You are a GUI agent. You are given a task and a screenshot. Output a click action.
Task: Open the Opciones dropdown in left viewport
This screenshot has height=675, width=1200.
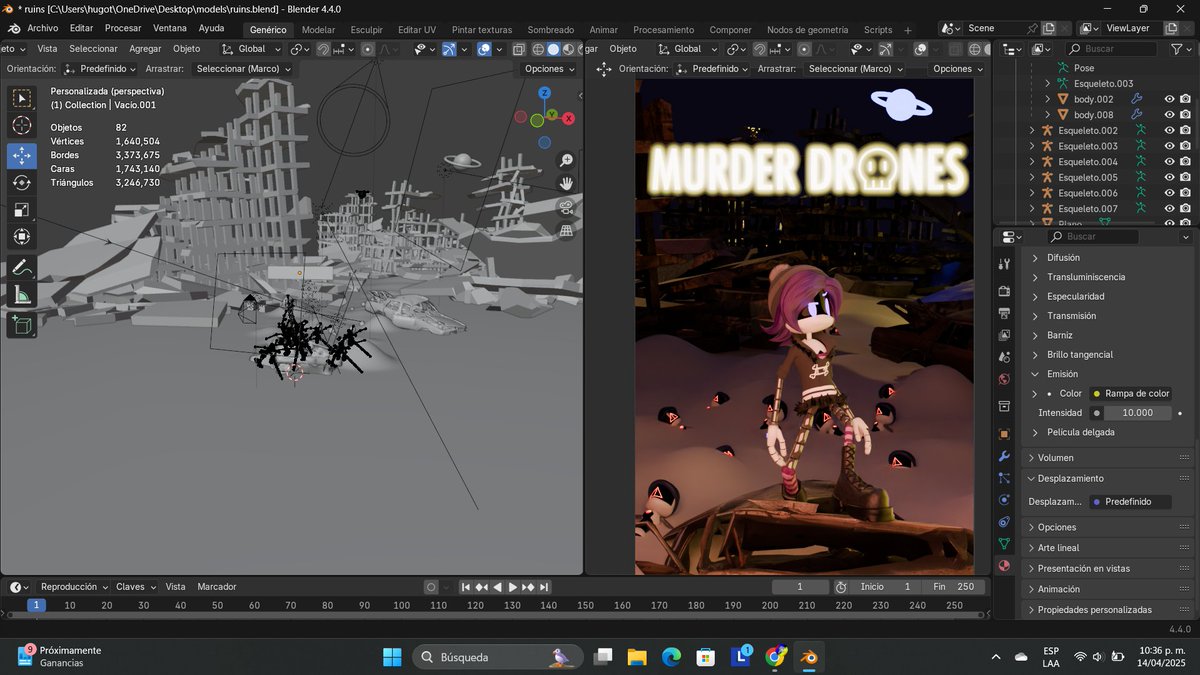point(551,69)
